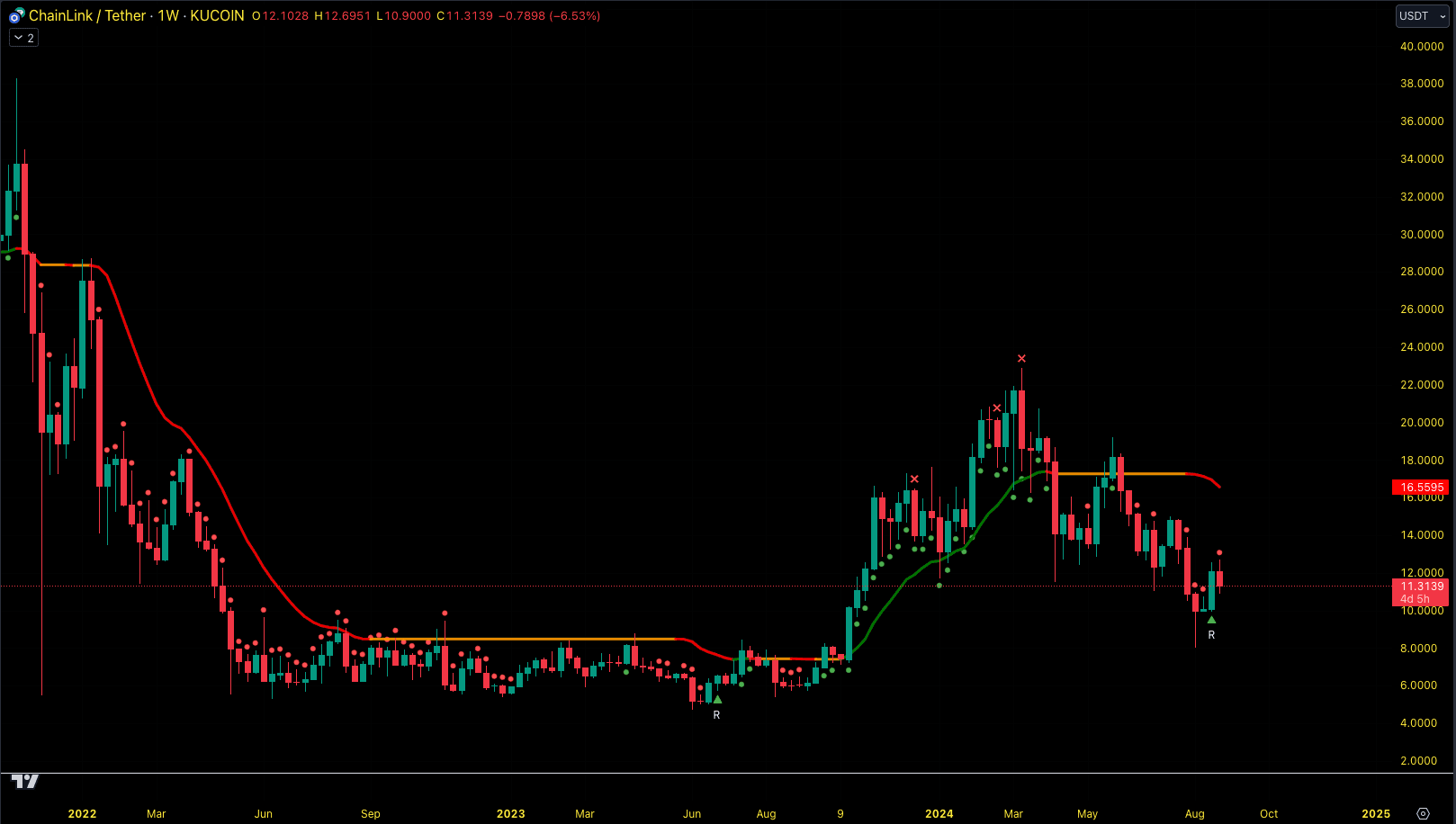
Task: Click the 2025 label on time axis
Action: click(x=1376, y=813)
